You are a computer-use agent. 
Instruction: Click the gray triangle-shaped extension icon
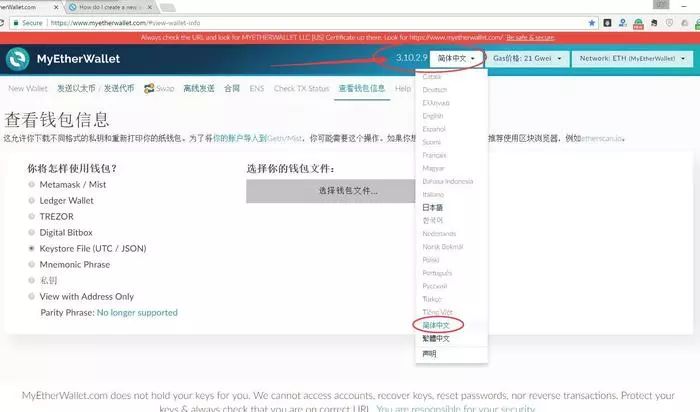click(684, 22)
